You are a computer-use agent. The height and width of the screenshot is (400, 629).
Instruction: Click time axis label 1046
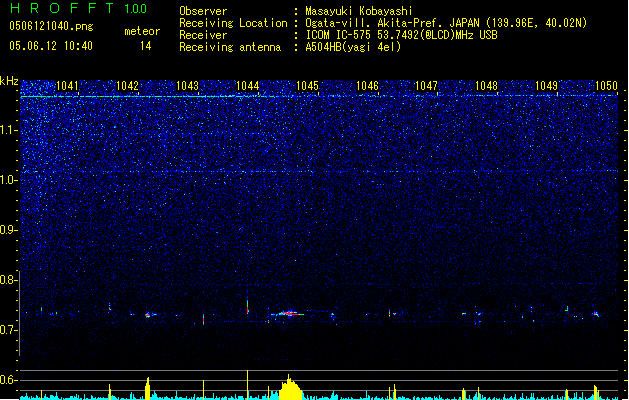click(x=367, y=86)
